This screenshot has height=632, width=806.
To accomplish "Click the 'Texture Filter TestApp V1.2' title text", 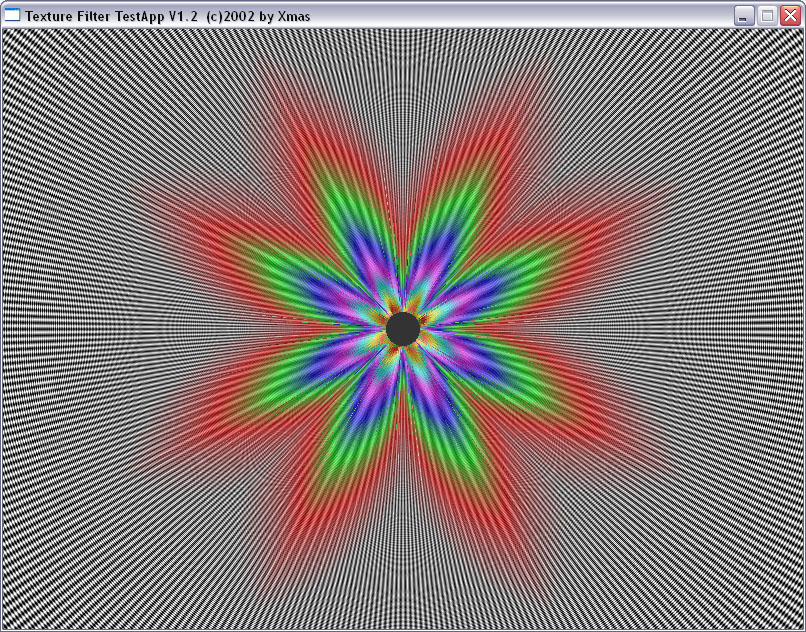I will coord(111,16).
